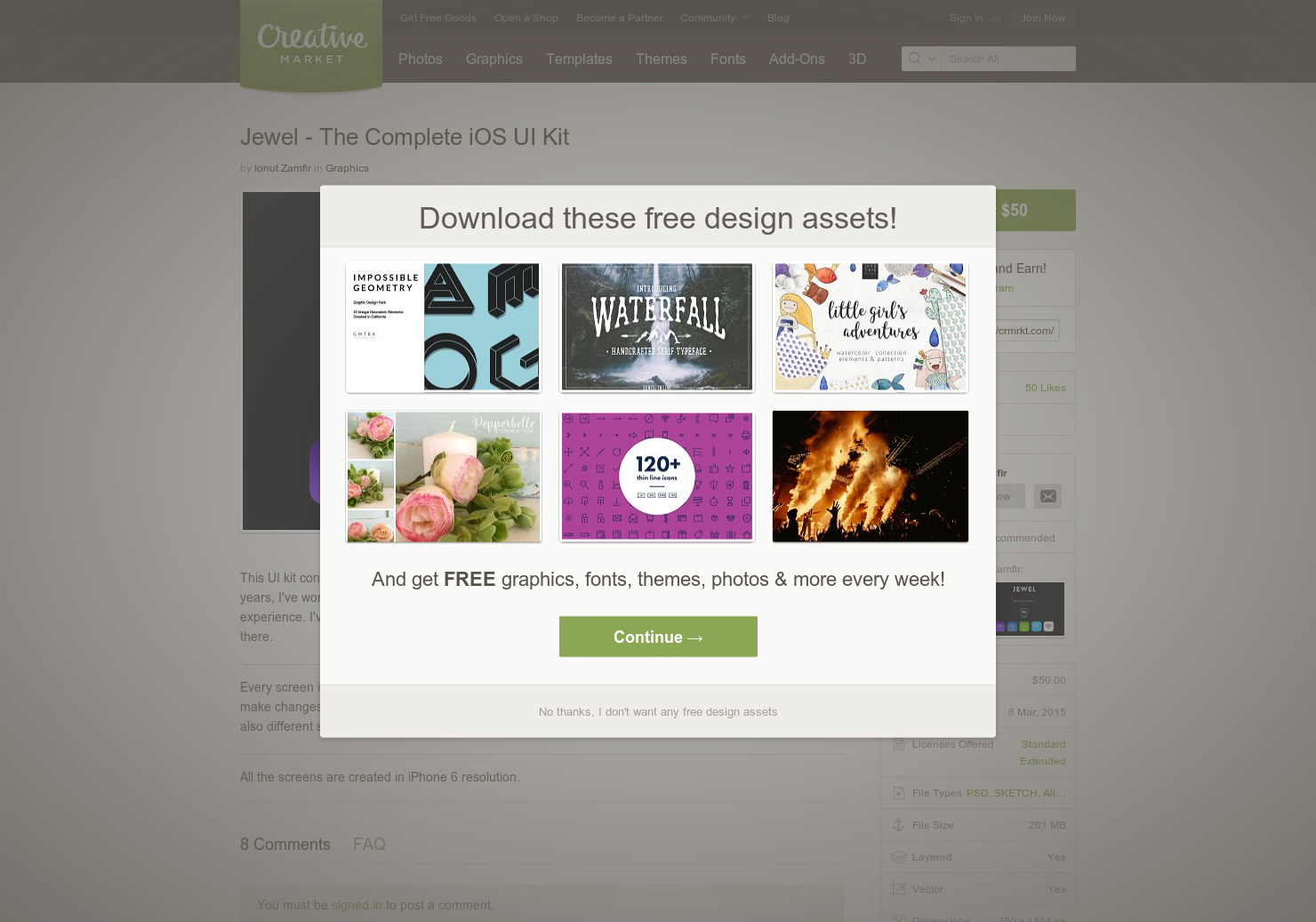Click the green Continue button

[658, 637]
